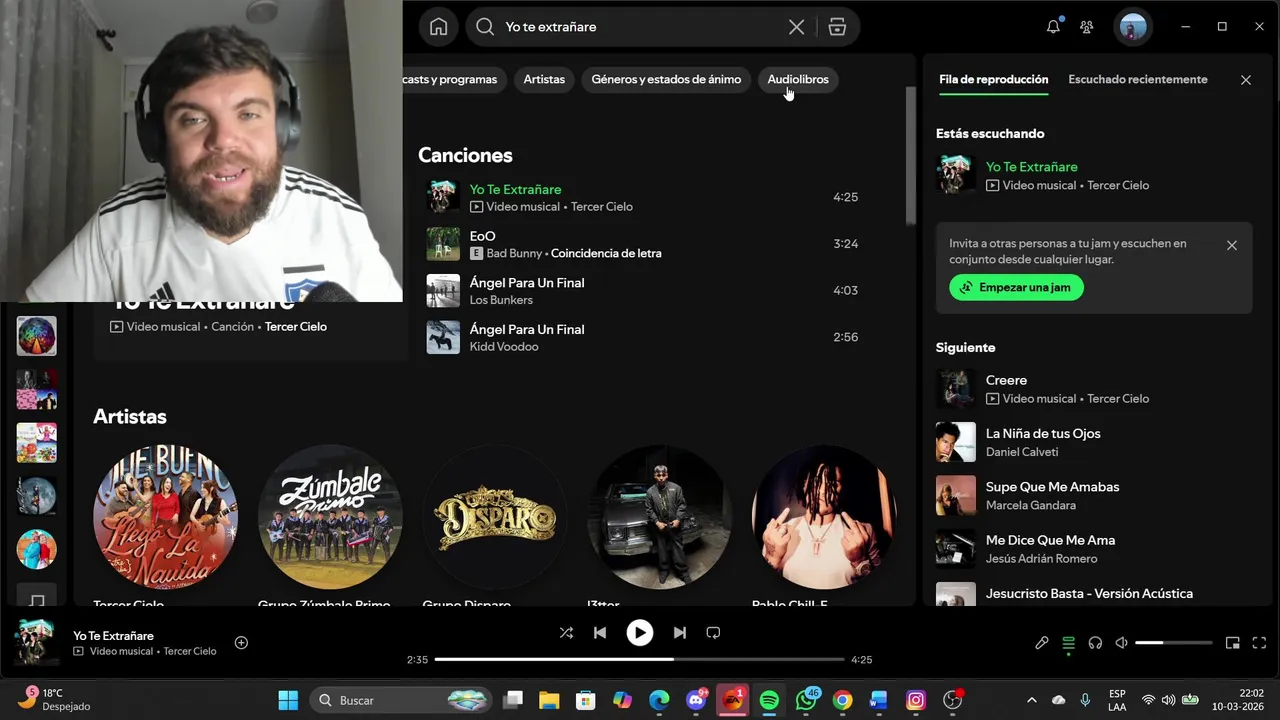
Task: Toggle shuffle playback
Action: click(566, 633)
